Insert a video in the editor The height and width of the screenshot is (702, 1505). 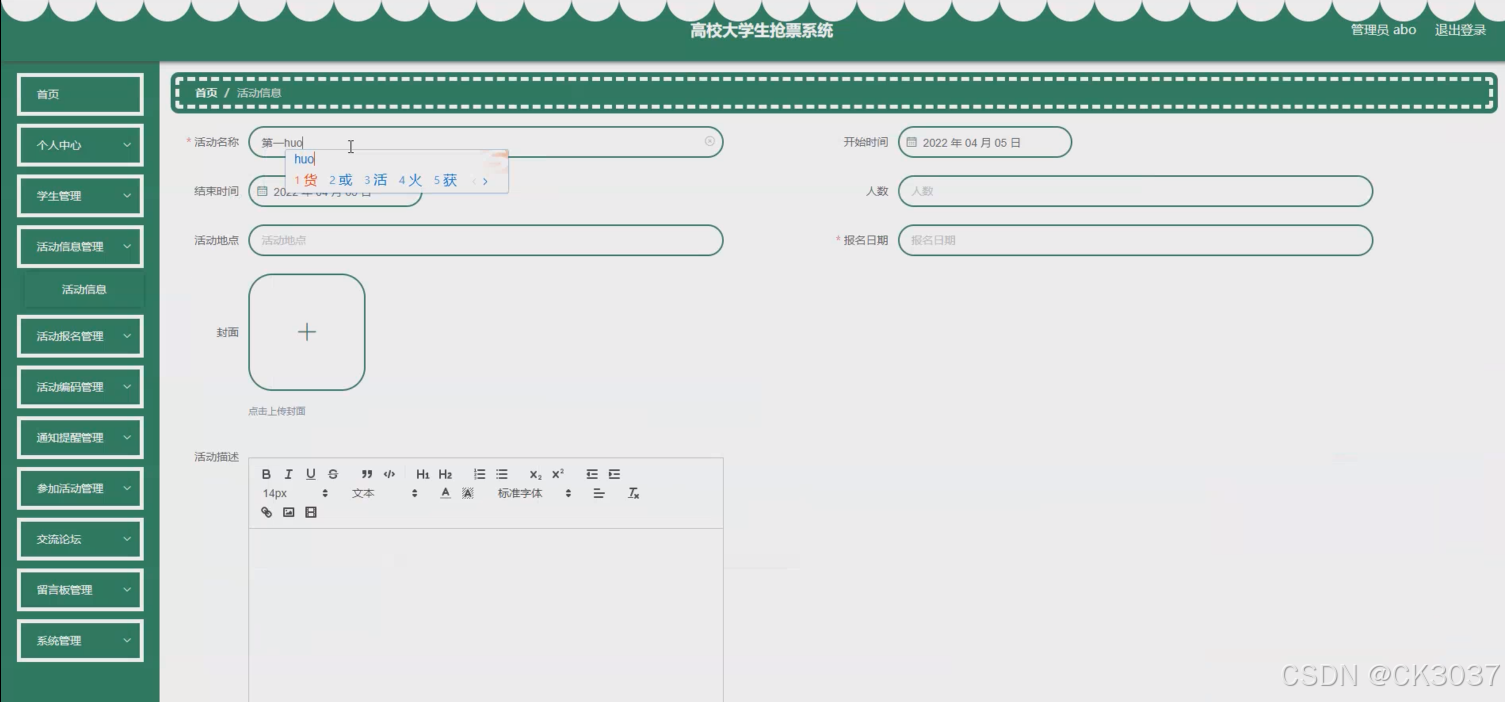(x=311, y=512)
